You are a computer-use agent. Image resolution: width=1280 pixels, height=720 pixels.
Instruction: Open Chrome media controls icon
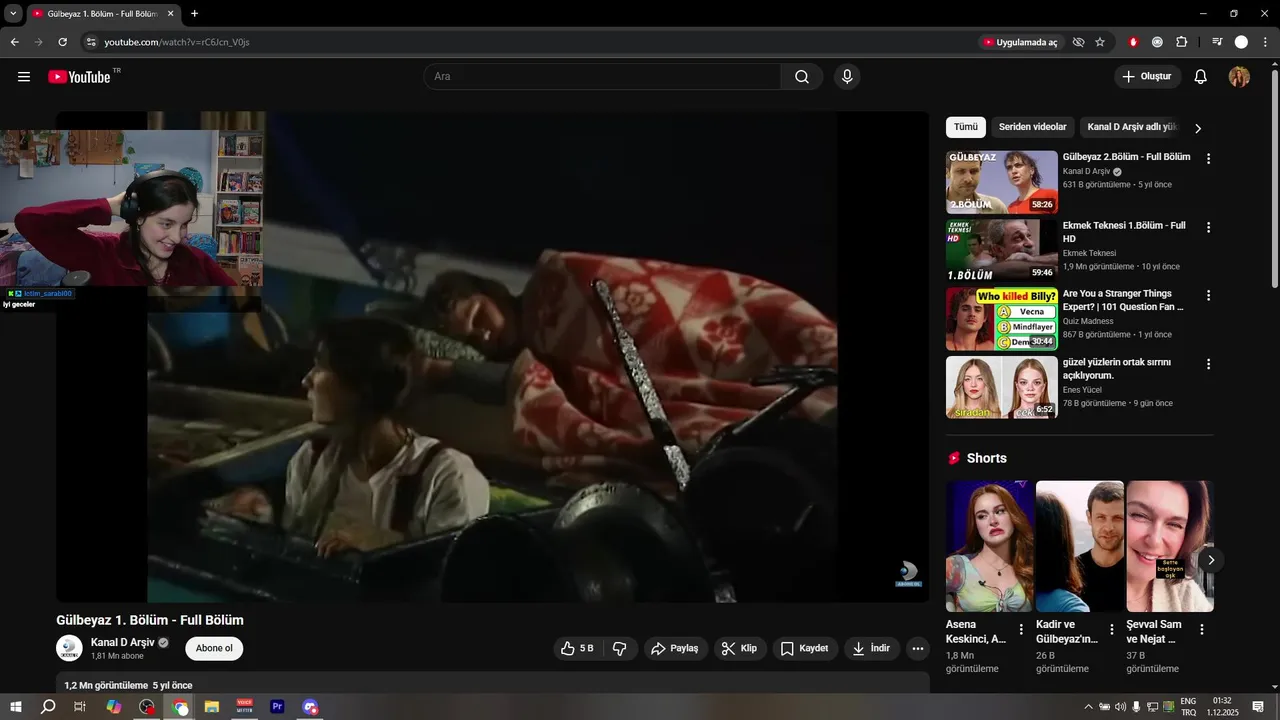[1217, 42]
